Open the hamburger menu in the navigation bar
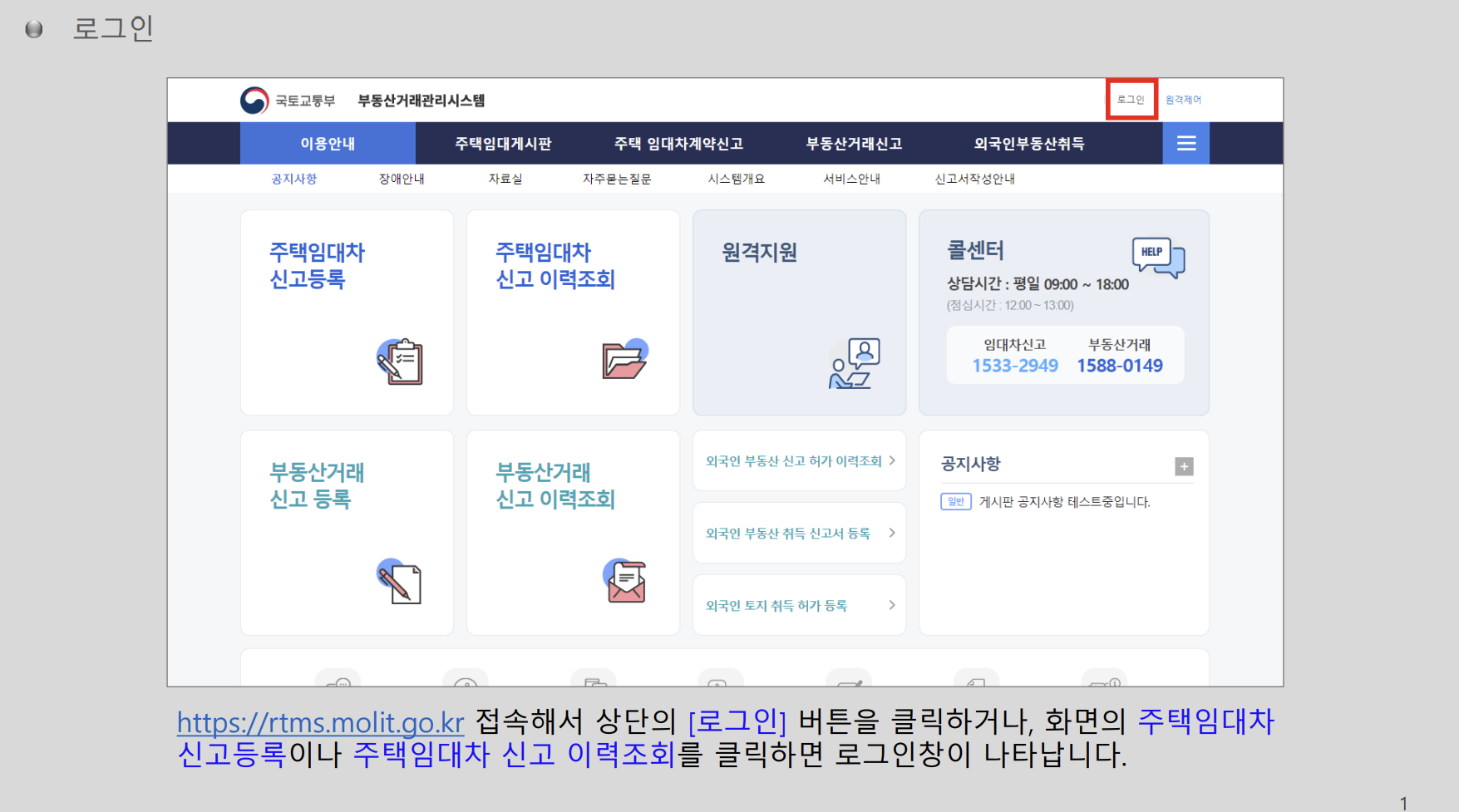 click(1185, 143)
